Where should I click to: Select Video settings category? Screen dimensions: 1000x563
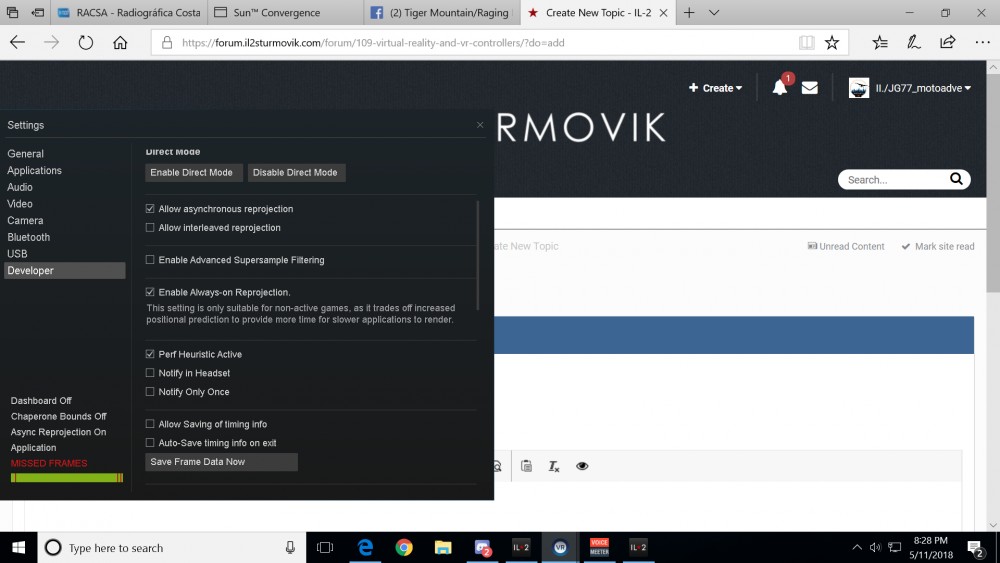click(x=20, y=203)
